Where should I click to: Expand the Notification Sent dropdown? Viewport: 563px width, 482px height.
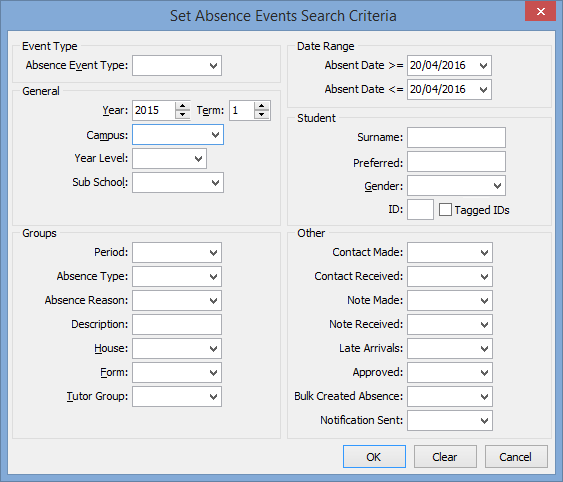(450, 421)
